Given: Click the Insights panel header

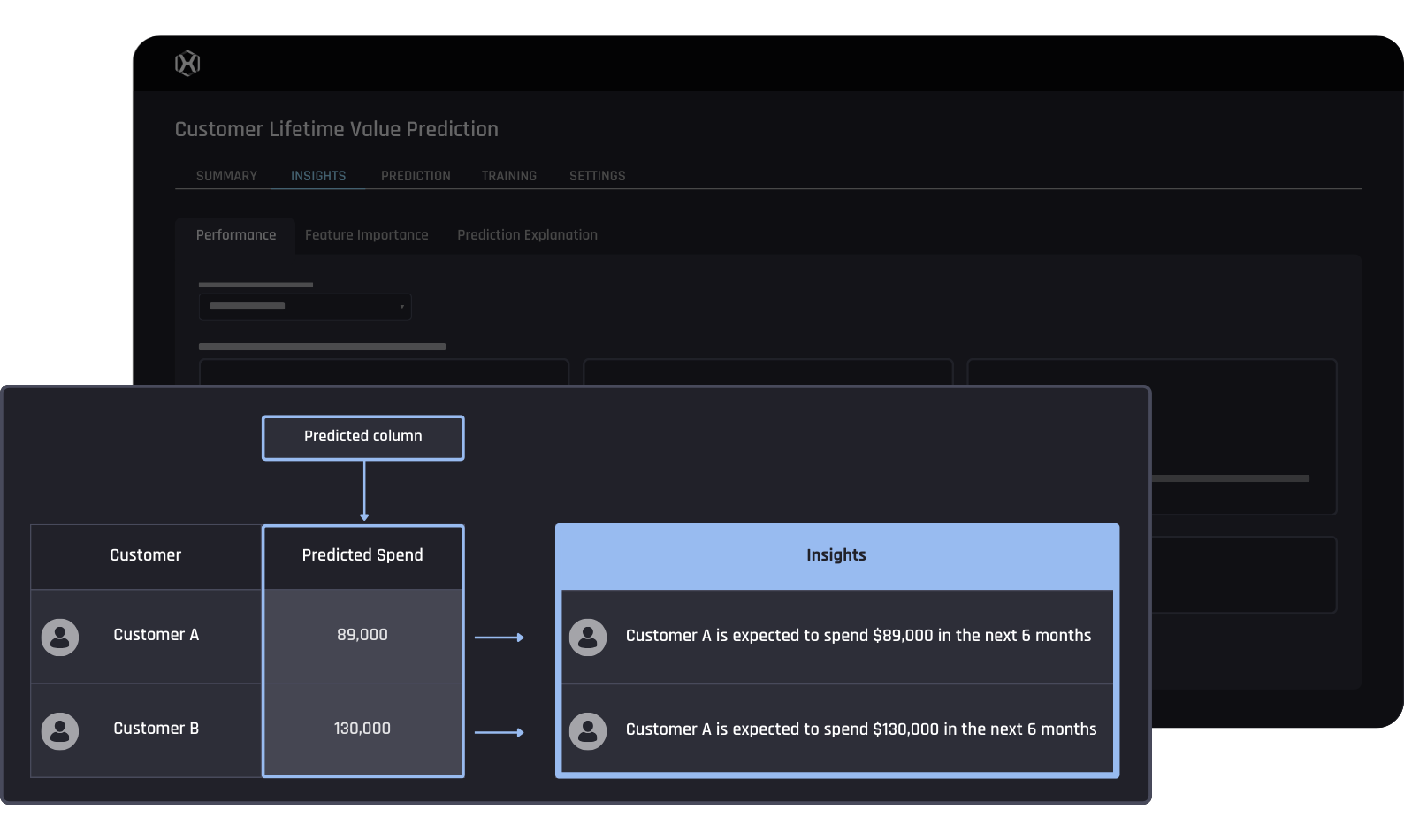Looking at the screenshot, I should click(x=836, y=556).
